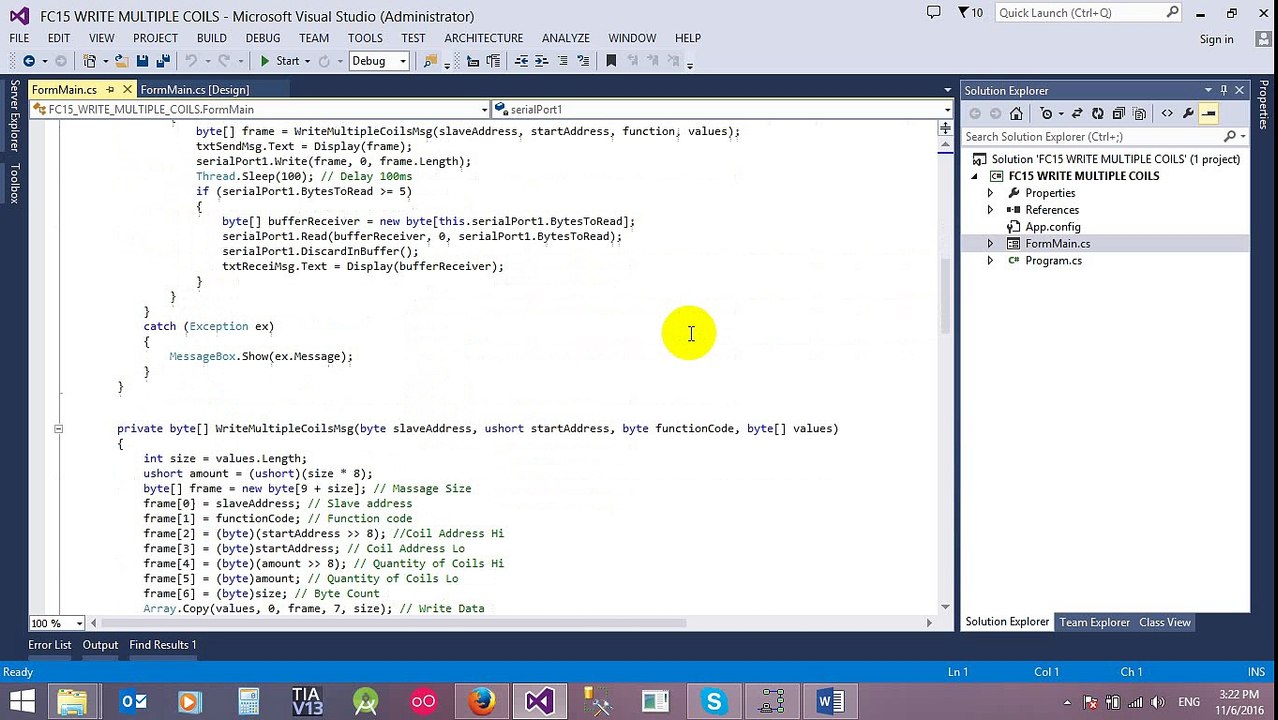
Task: Switch to the Team Explorer tab
Action: pyautogui.click(x=1094, y=622)
